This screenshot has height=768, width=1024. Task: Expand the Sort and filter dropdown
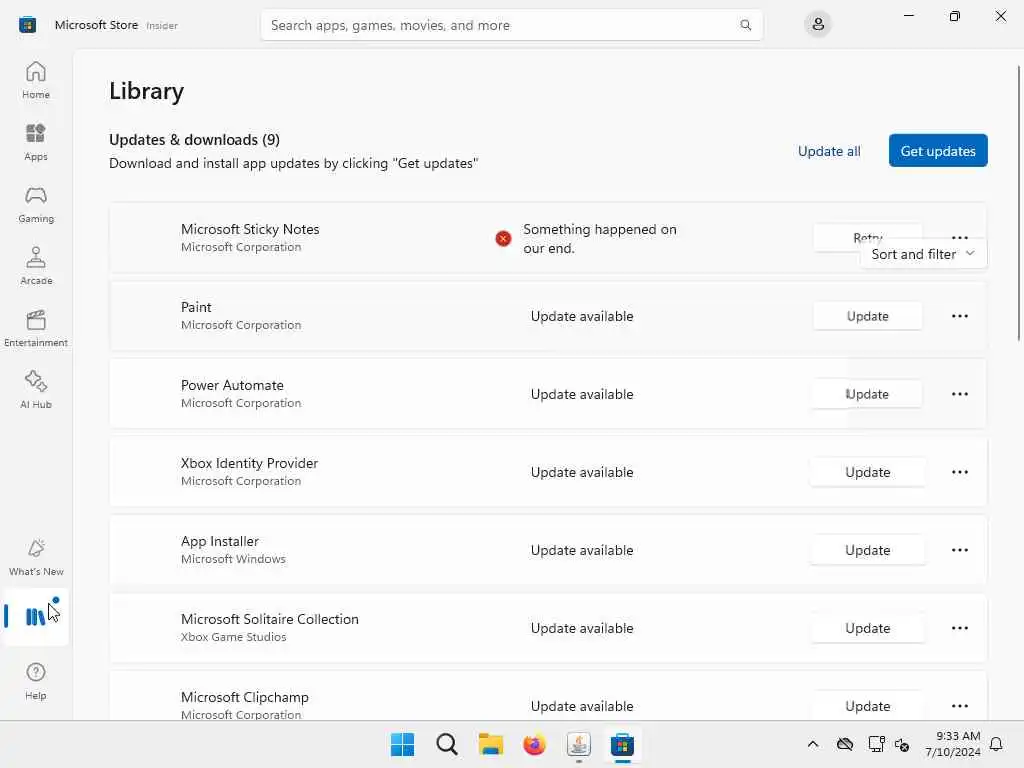tap(923, 254)
